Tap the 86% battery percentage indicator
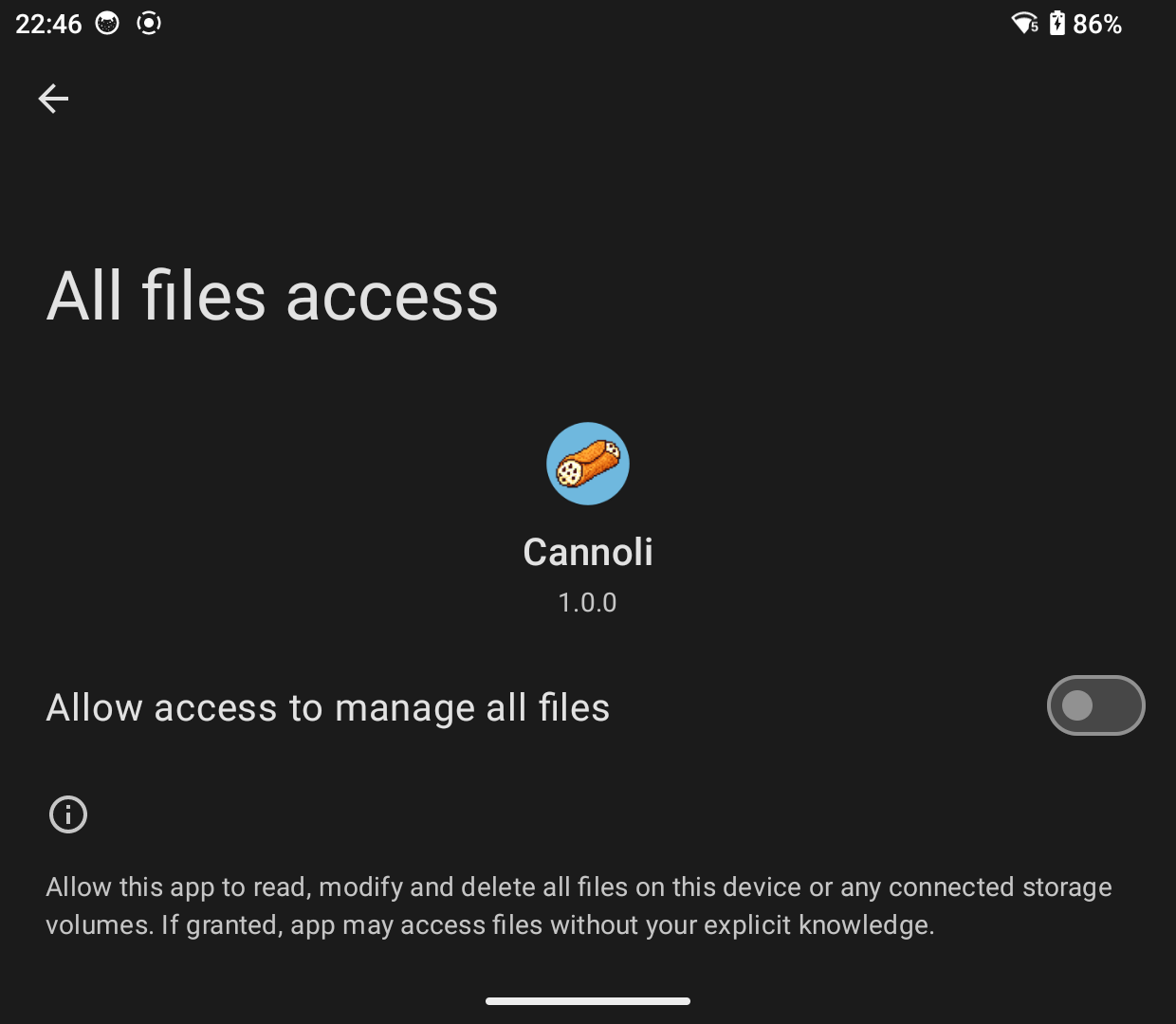 click(1100, 23)
